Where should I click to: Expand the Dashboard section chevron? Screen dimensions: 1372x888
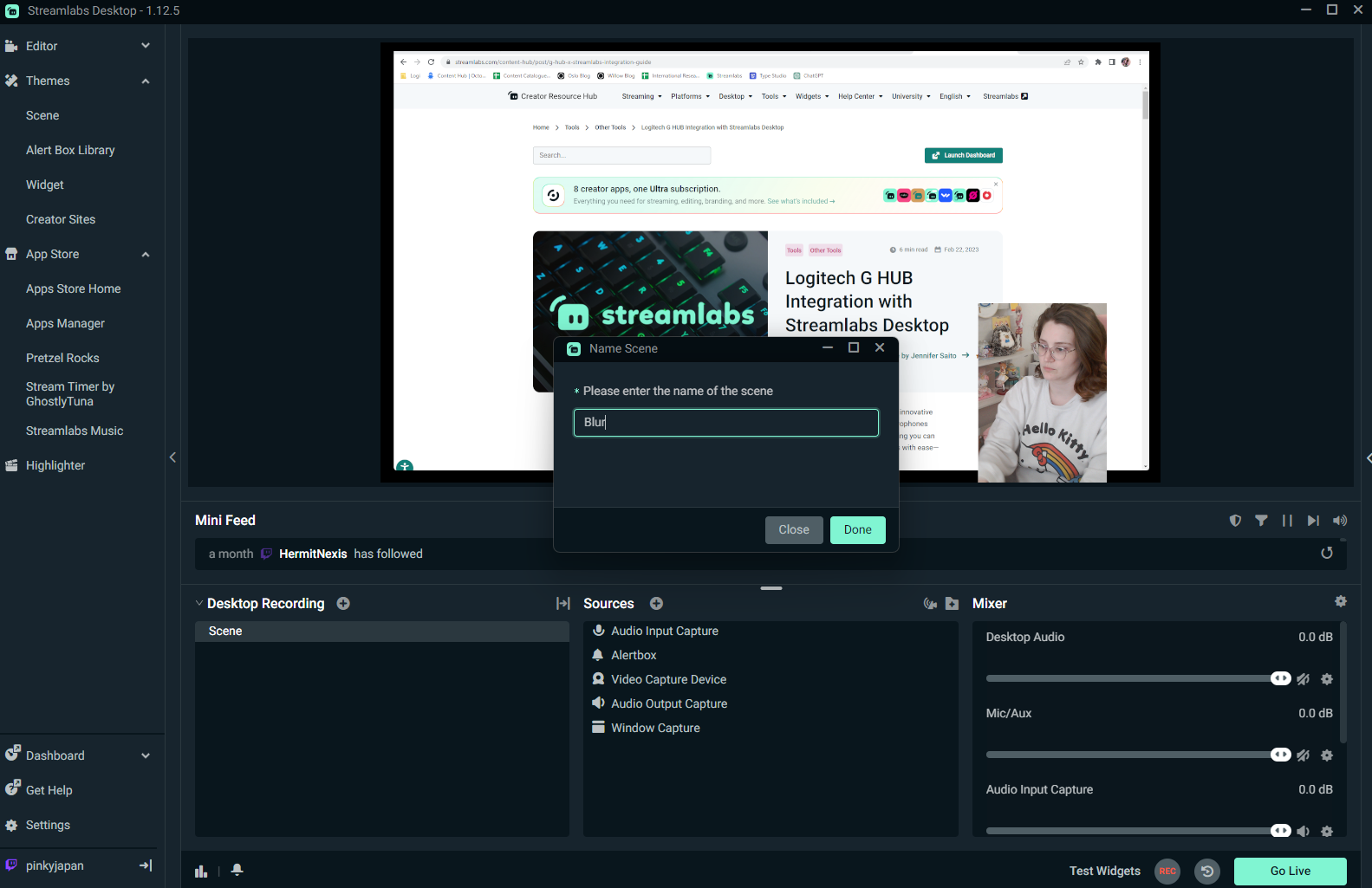click(146, 755)
